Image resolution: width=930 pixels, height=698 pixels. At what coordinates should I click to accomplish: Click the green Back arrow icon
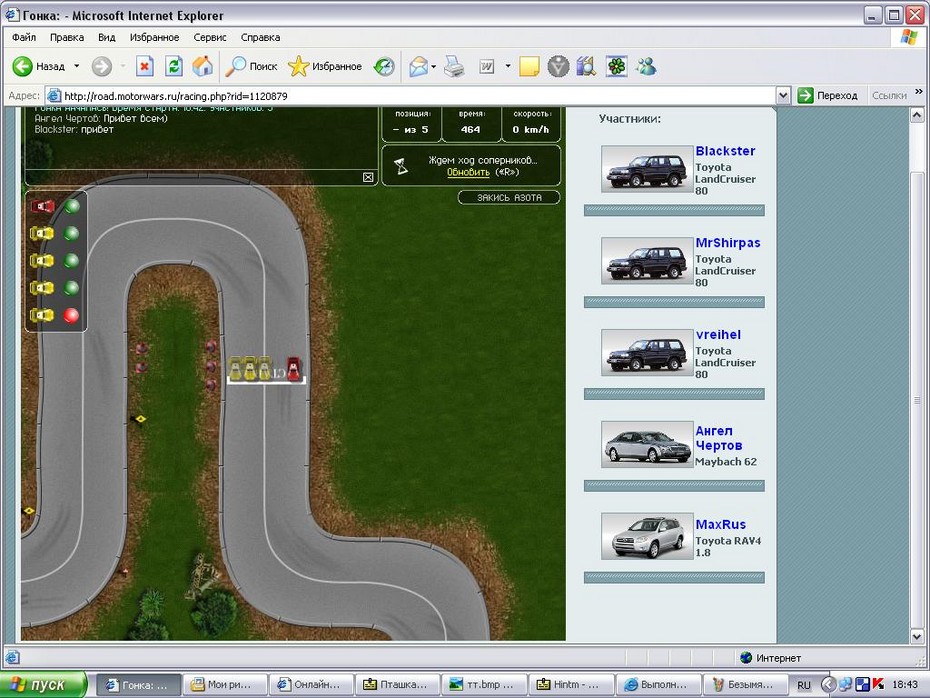pyautogui.click(x=23, y=66)
